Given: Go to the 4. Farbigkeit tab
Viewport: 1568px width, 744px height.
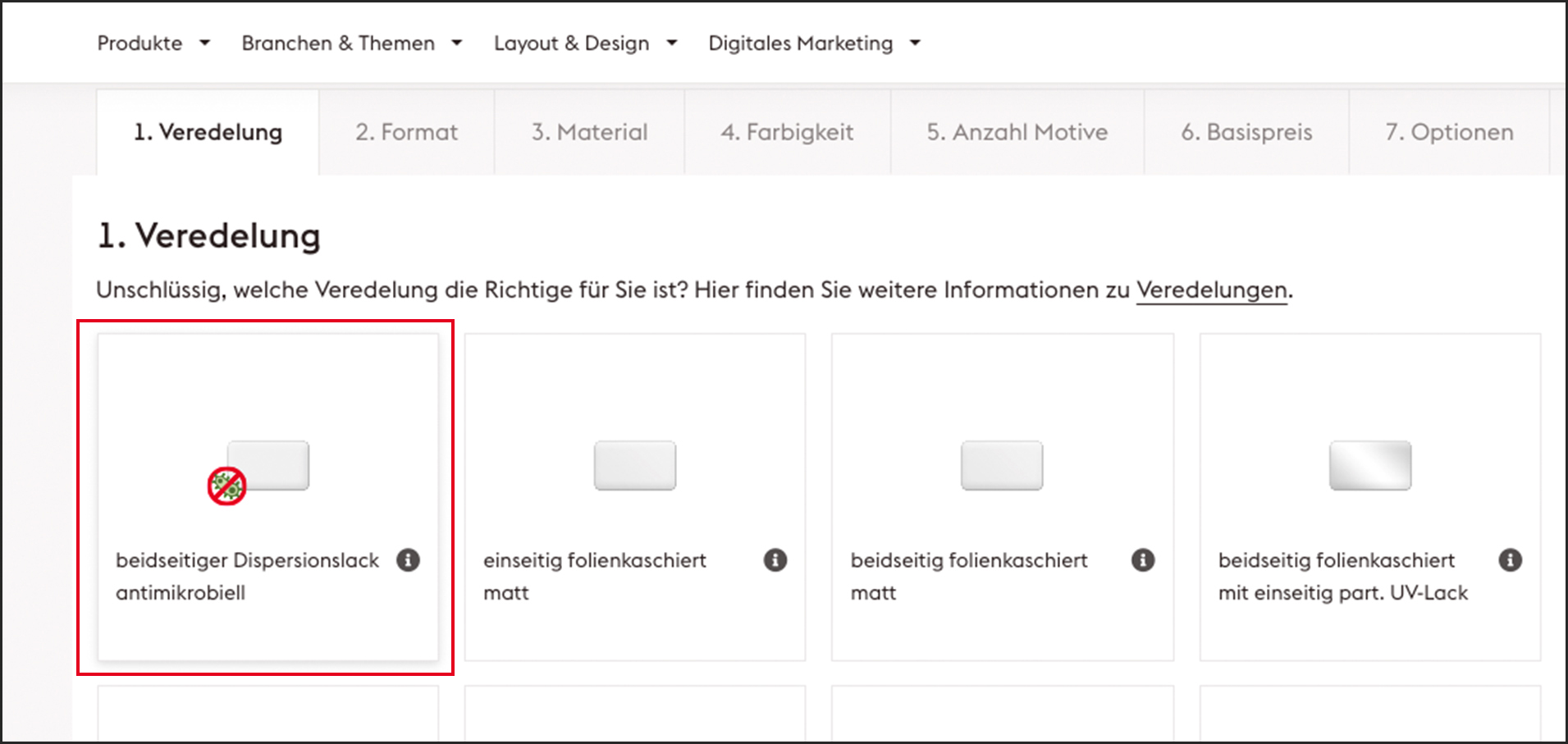Looking at the screenshot, I should click(787, 132).
